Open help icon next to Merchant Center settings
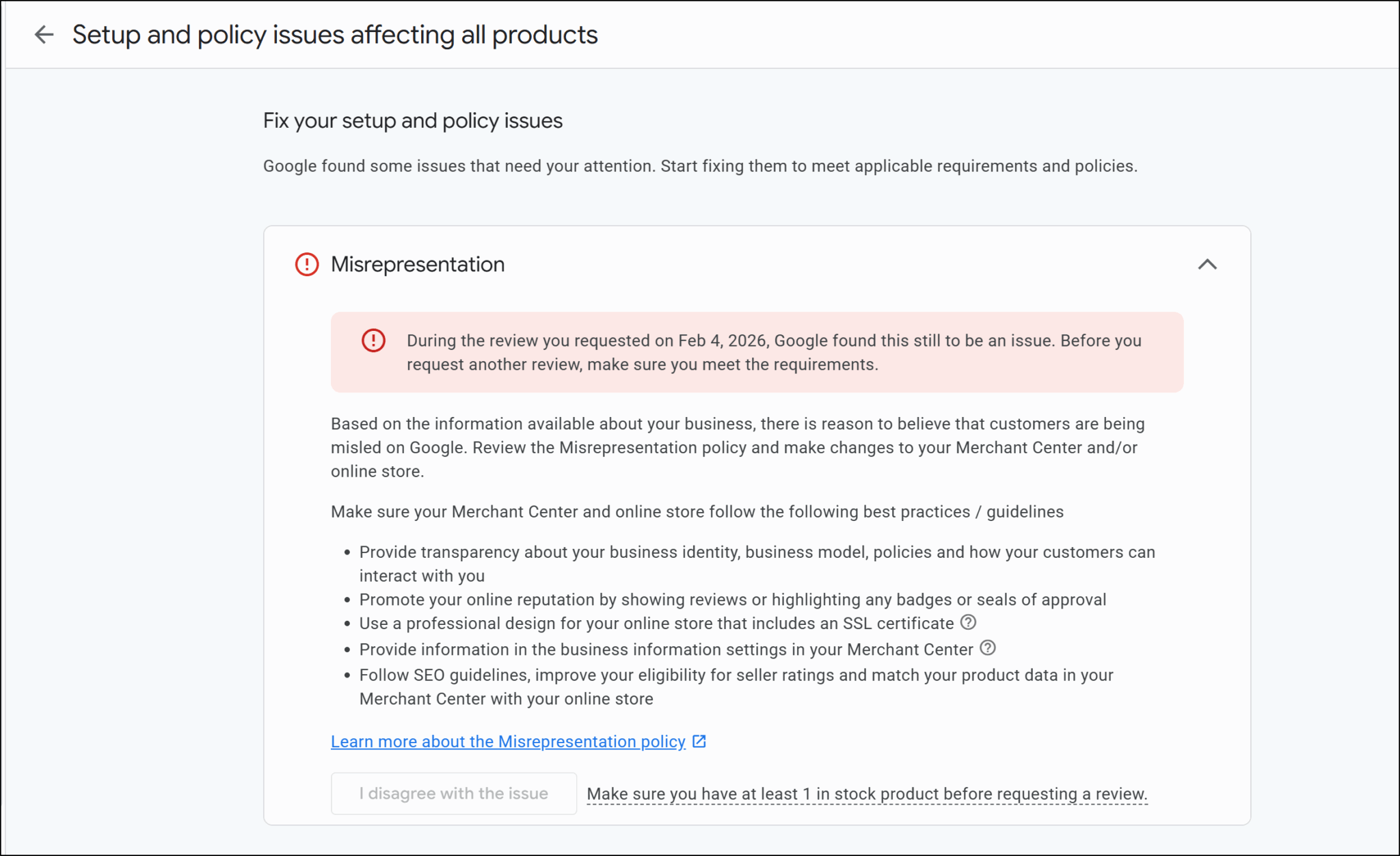This screenshot has height=856, width=1400. tap(988, 648)
